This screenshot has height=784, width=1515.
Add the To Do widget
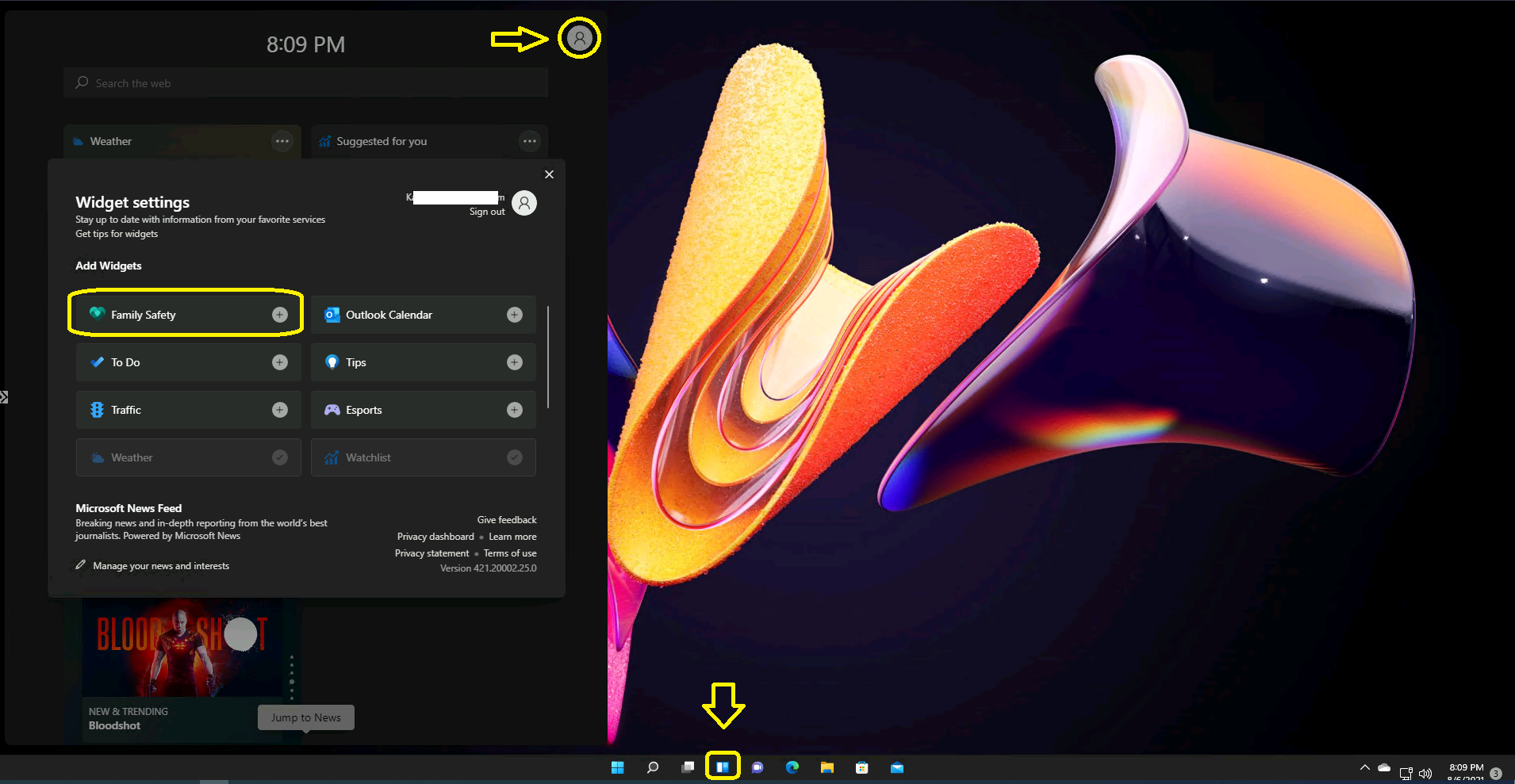point(279,361)
